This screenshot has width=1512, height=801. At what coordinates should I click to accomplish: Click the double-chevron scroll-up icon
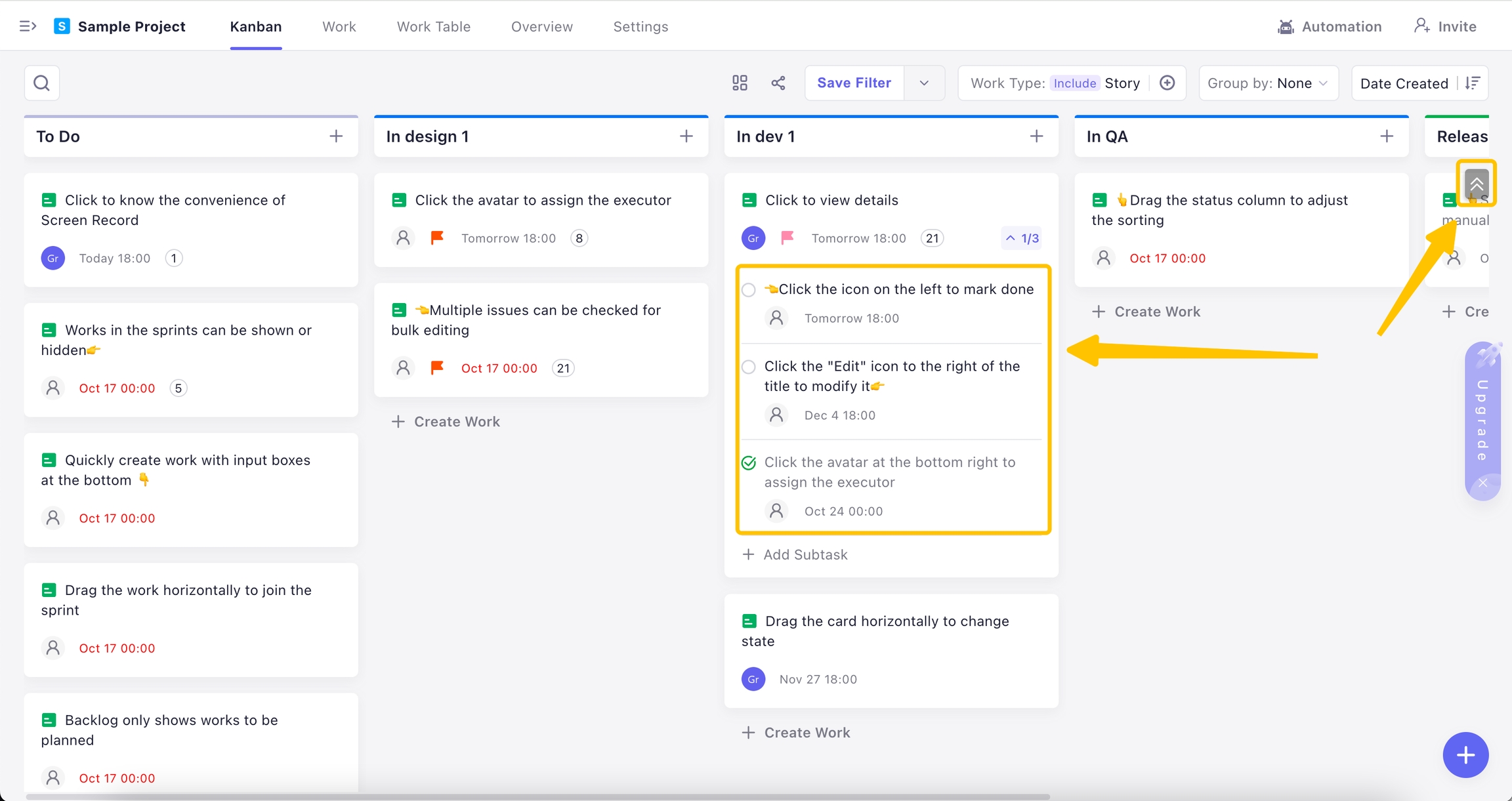[x=1477, y=183]
